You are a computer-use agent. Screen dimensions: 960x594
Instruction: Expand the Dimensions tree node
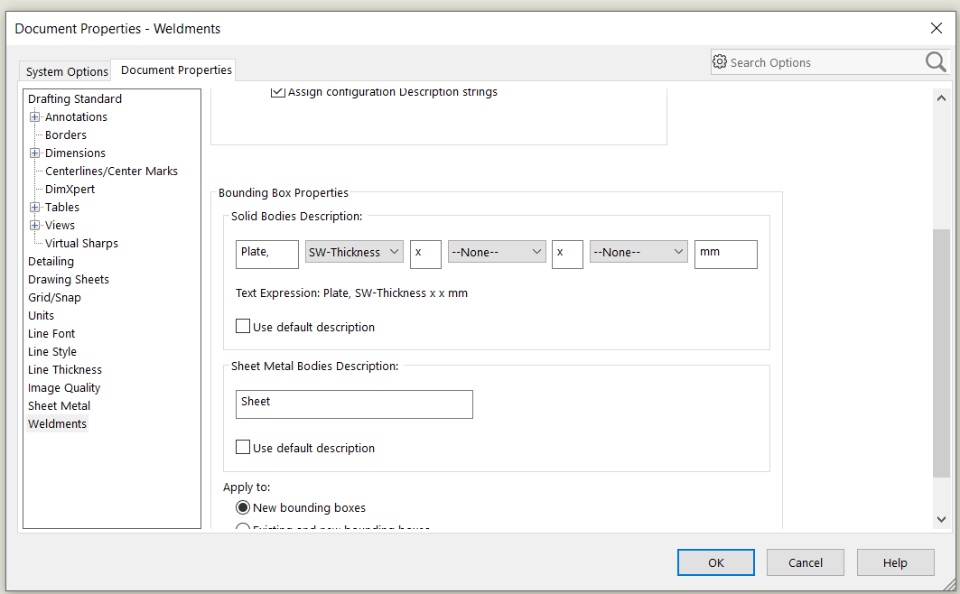[x=35, y=153]
